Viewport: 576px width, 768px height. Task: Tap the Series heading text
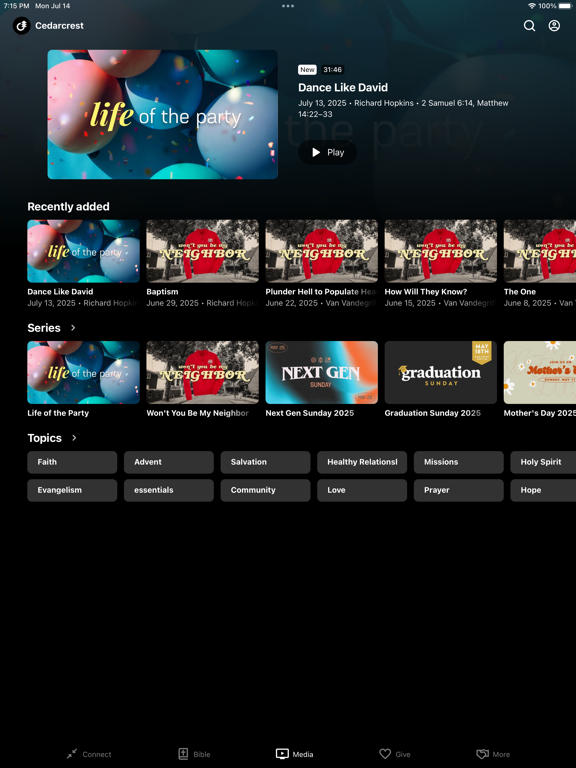pyautogui.click(x=44, y=328)
